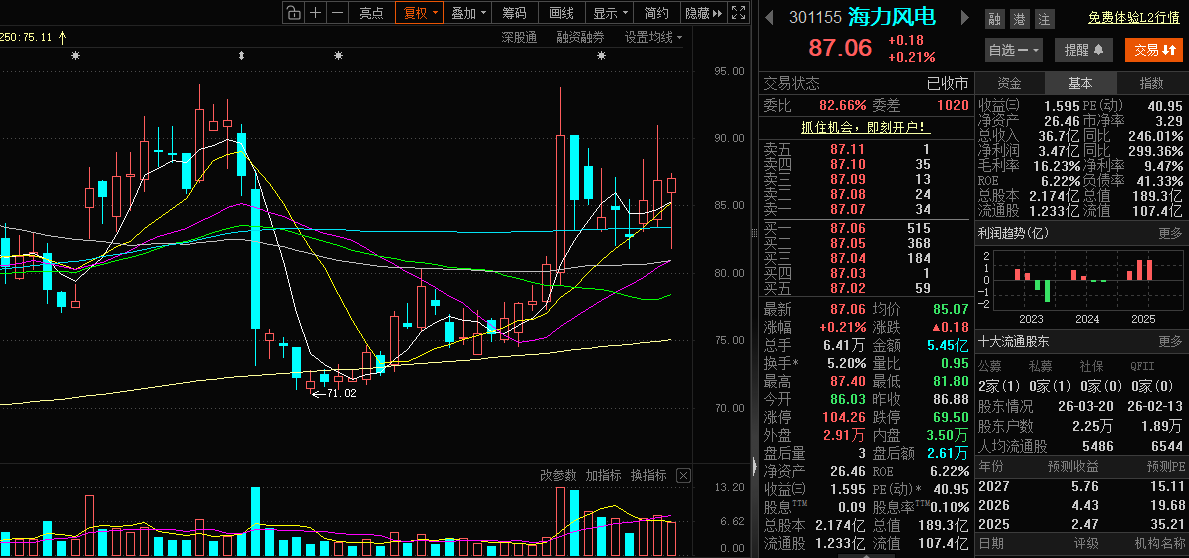Open the 筹码 chip distribution

click(x=514, y=13)
